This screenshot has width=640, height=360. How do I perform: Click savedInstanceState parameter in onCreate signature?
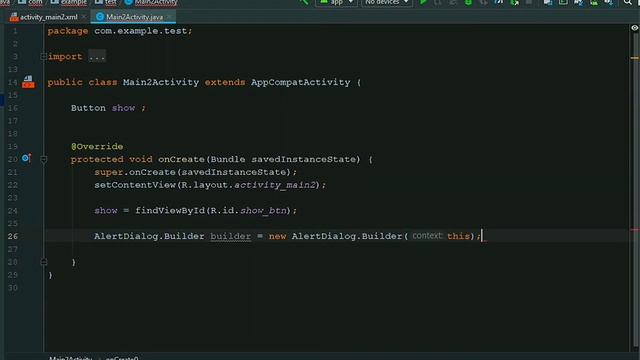304,159
